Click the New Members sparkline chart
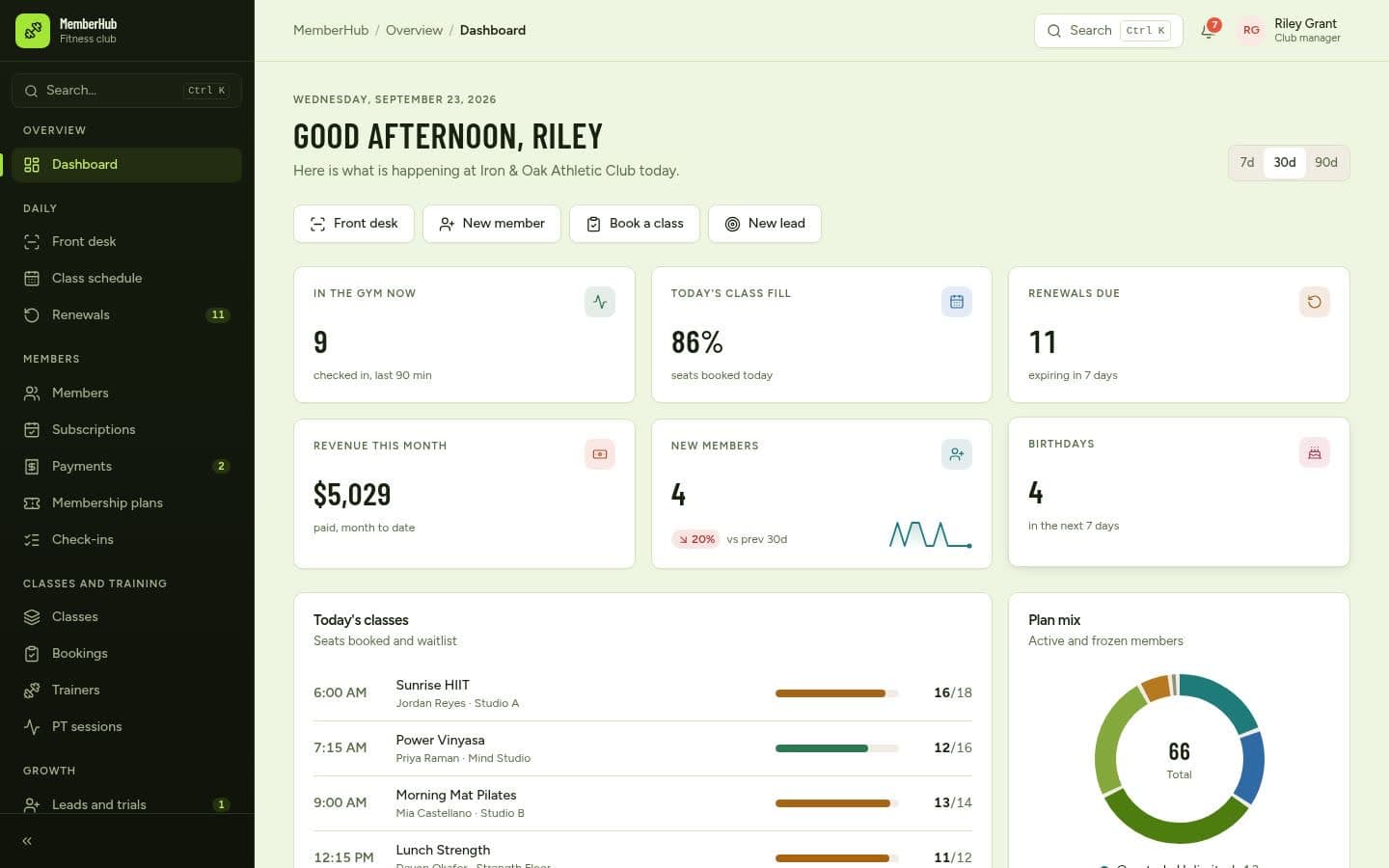Screen dimensions: 1389x868 click(x=930, y=534)
